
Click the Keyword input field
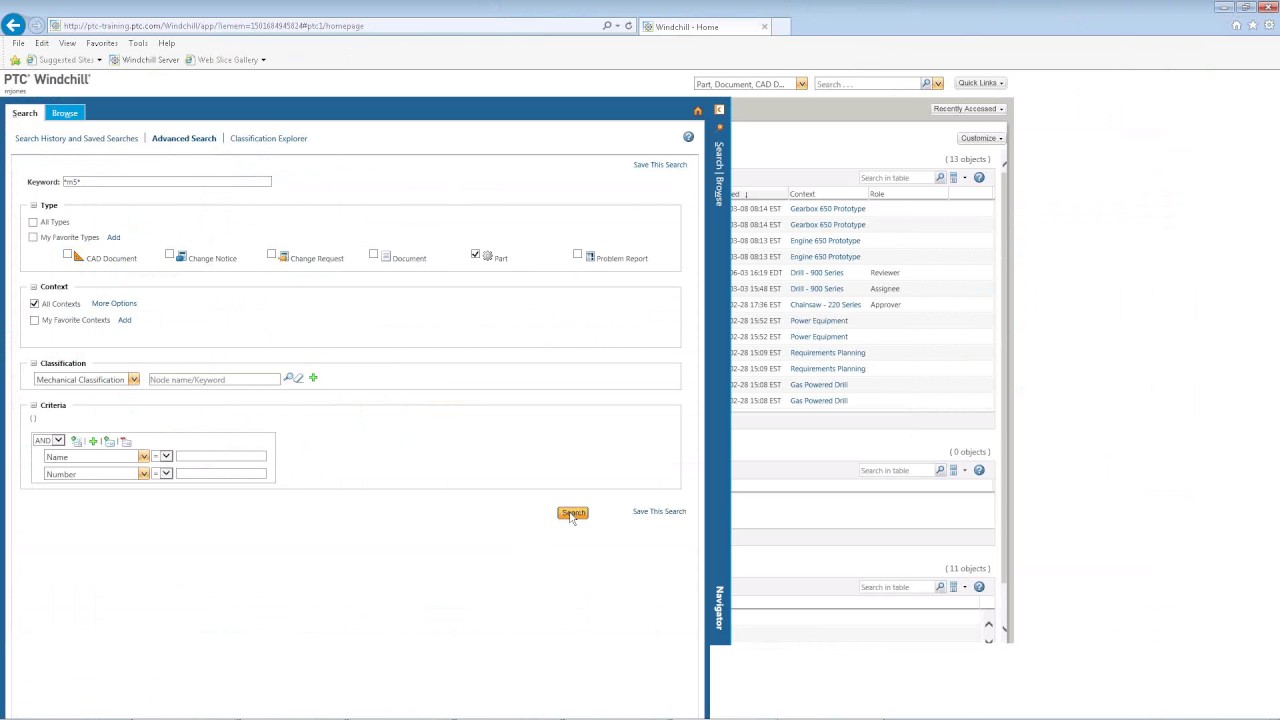pyautogui.click(x=166, y=181)
